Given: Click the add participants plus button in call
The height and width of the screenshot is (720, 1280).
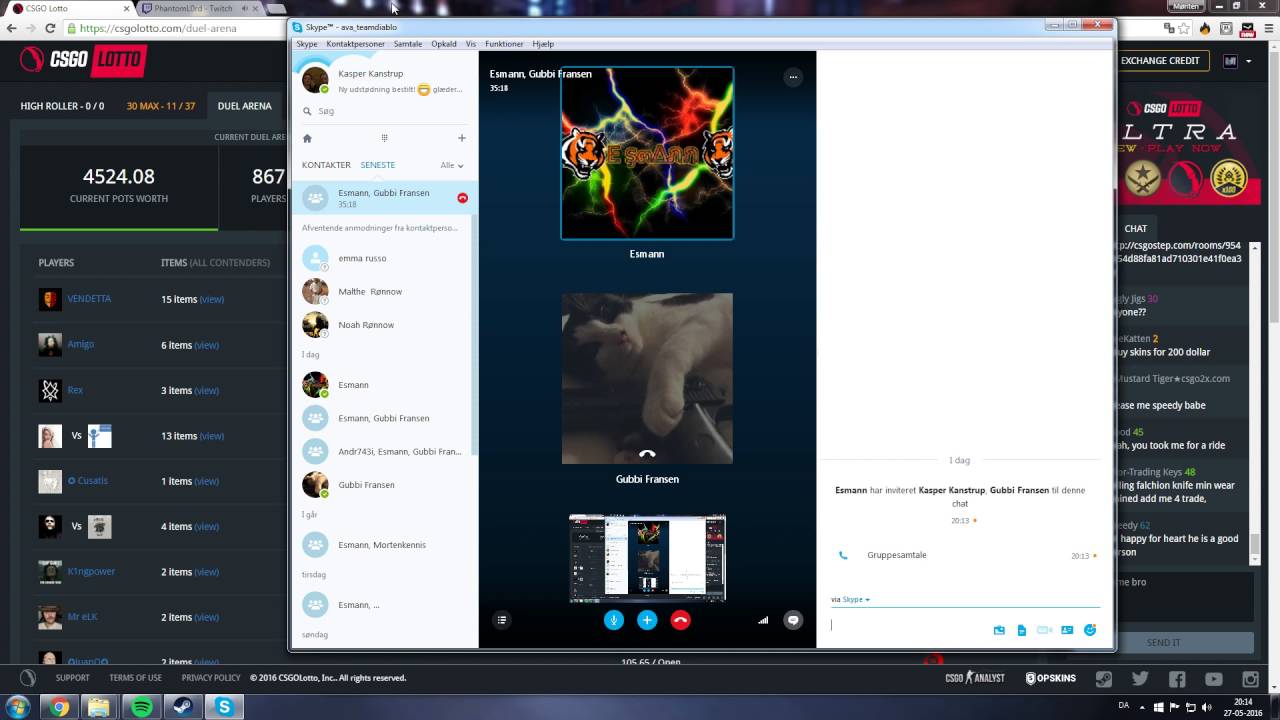Looking at the screenshot, I should pos(647,620).
